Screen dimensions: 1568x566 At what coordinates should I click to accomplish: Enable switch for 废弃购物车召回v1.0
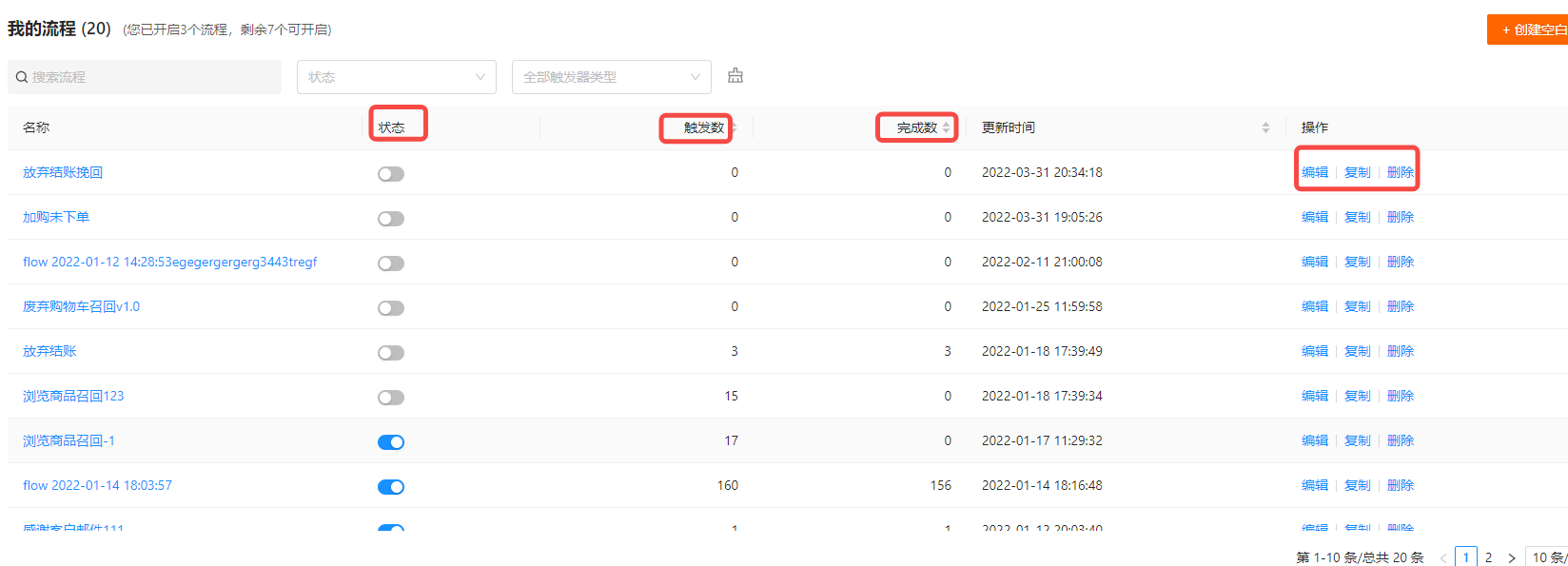point(391,308)
